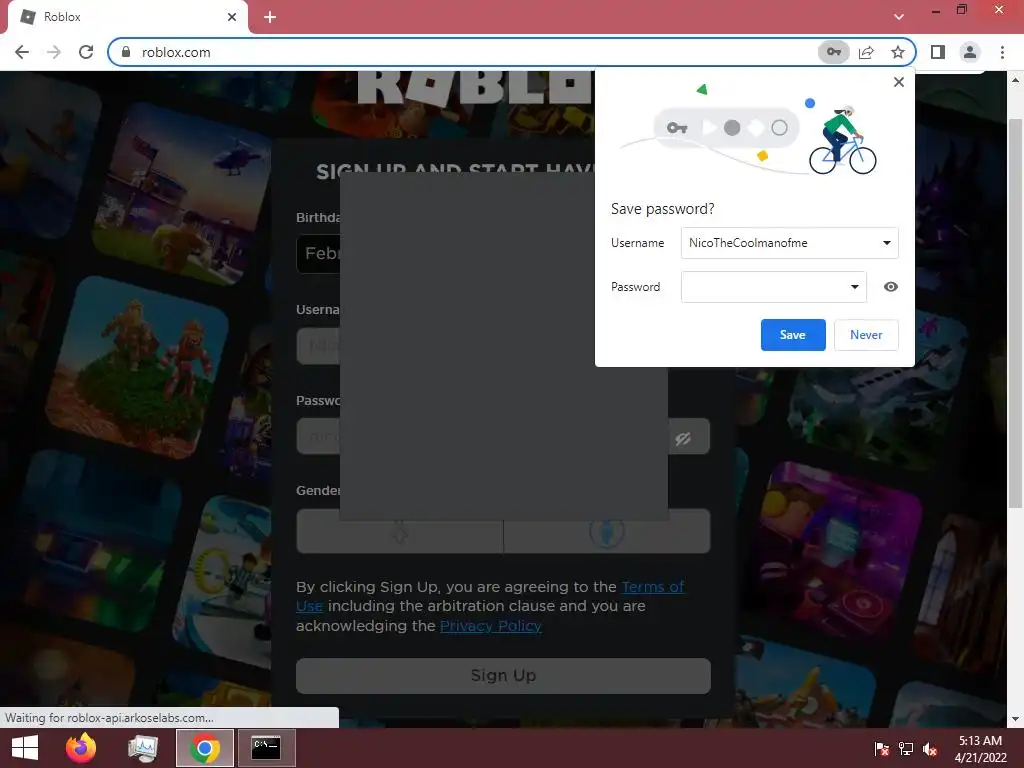This screenshot has width=1024, height=768.
Task: Show password with the eye icon
Action: (x=891, y=287)
